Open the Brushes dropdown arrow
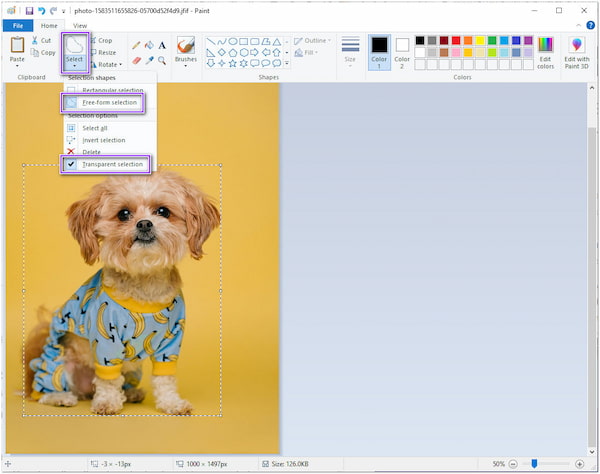Screen dimensions: 600x474 [186, 66]
